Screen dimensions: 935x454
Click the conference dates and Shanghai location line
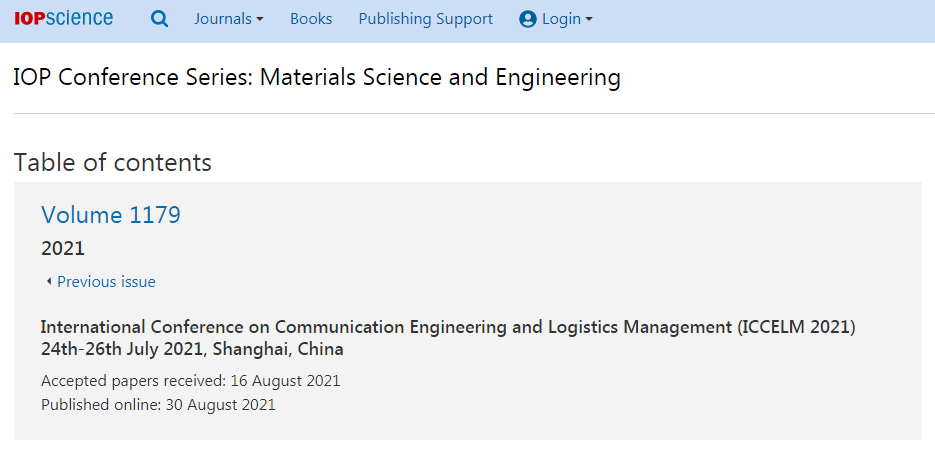point(192,349)
